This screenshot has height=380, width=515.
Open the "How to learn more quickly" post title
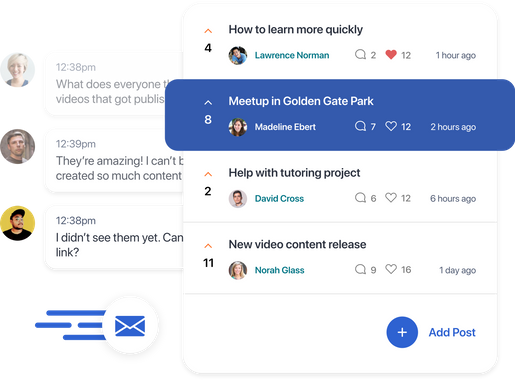coord(296,30)
